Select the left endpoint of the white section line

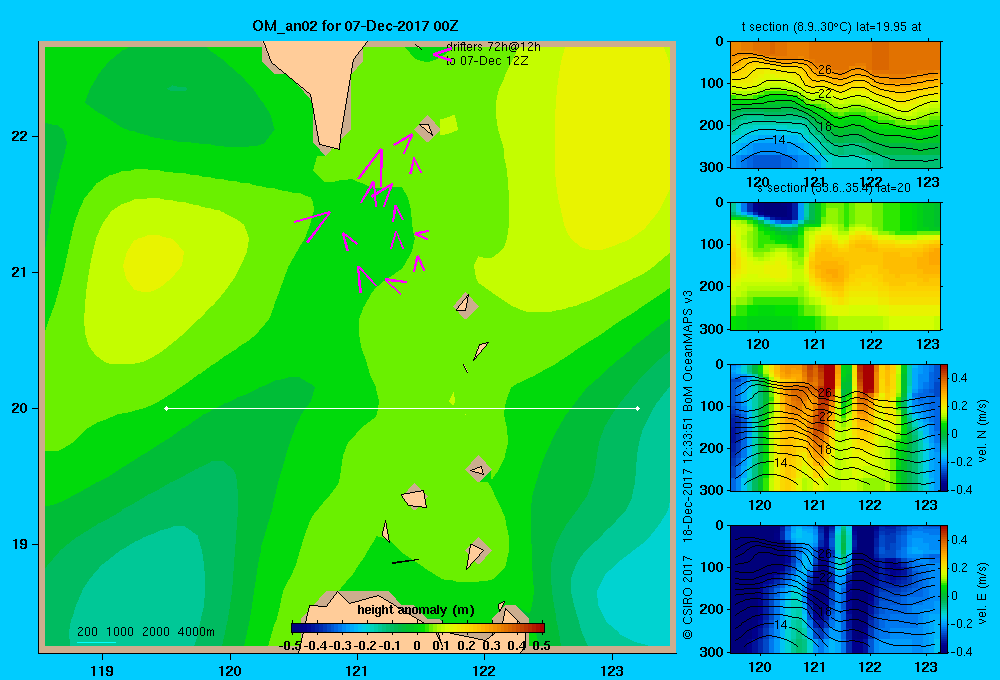[166, 408]
